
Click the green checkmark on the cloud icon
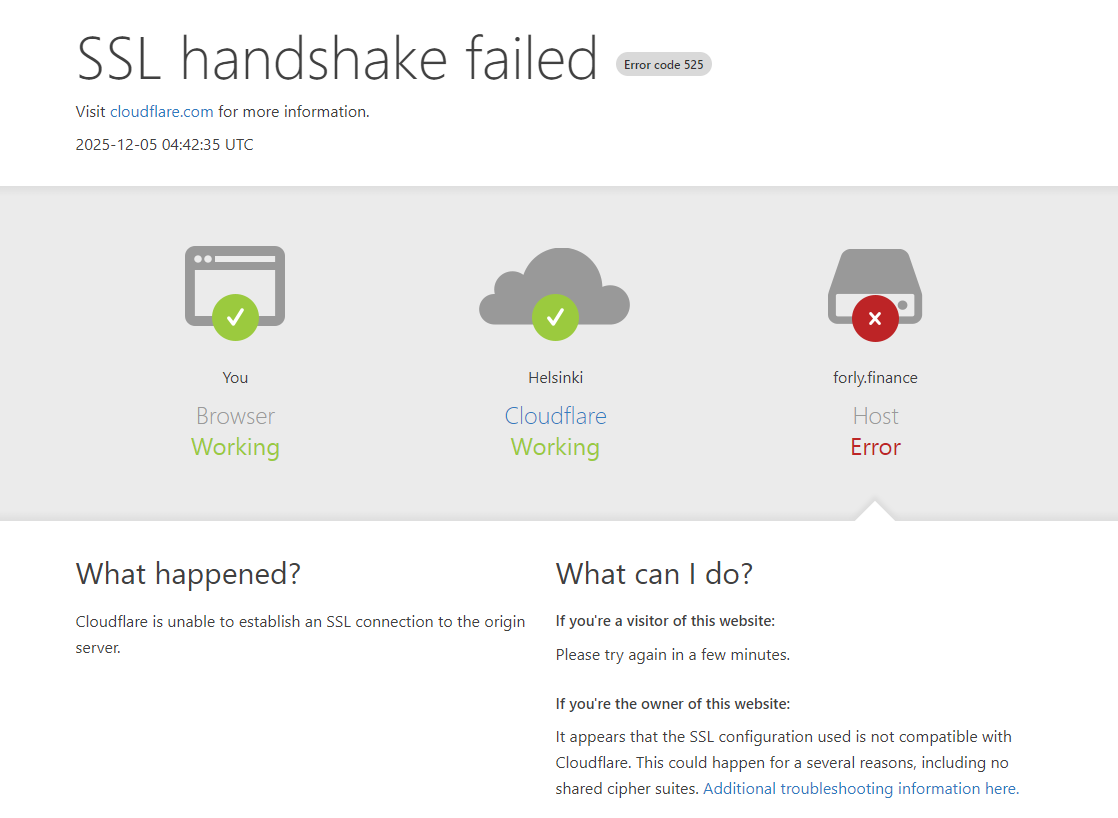555,318
